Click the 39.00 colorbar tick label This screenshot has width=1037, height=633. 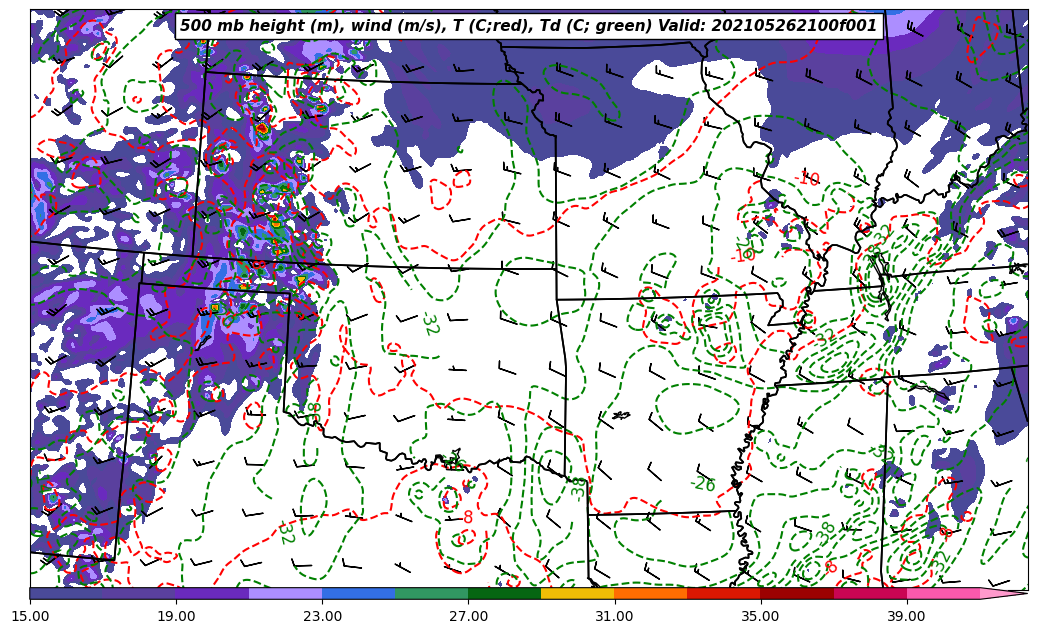906,616
